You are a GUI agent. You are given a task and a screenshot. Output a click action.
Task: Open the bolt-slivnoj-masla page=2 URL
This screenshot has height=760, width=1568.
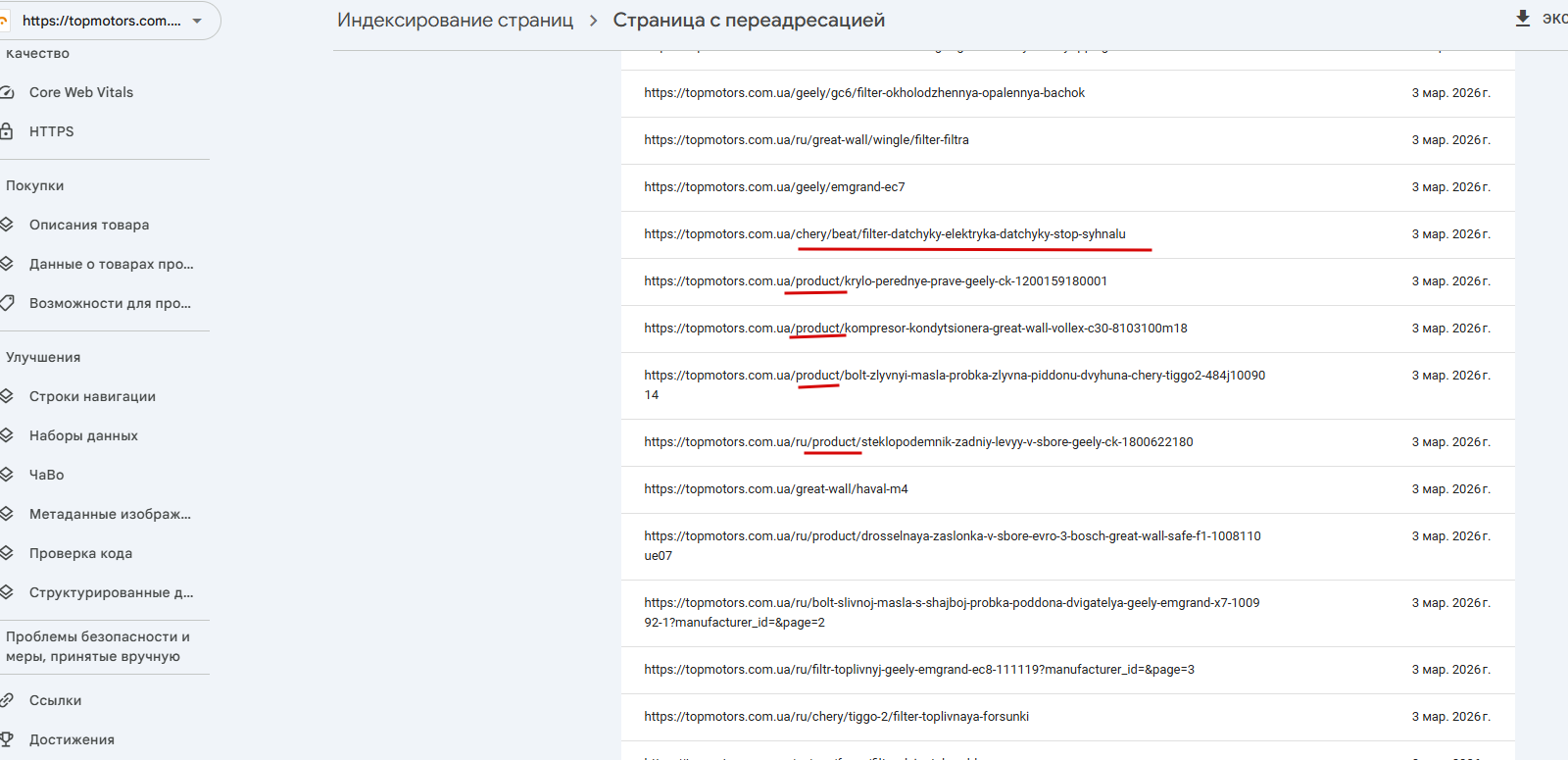tap(952, 613)
